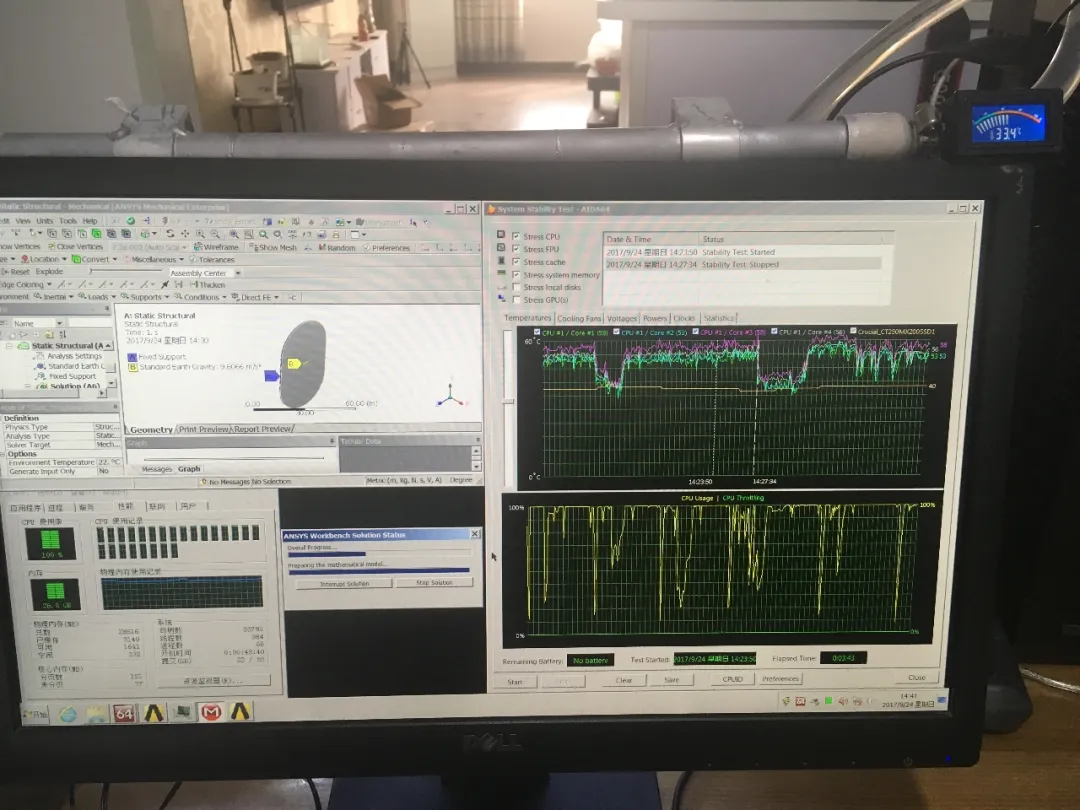Collapse the Static Structural tree node
This screenshot has height=810, width=1080.
click(x=9, y=346)
